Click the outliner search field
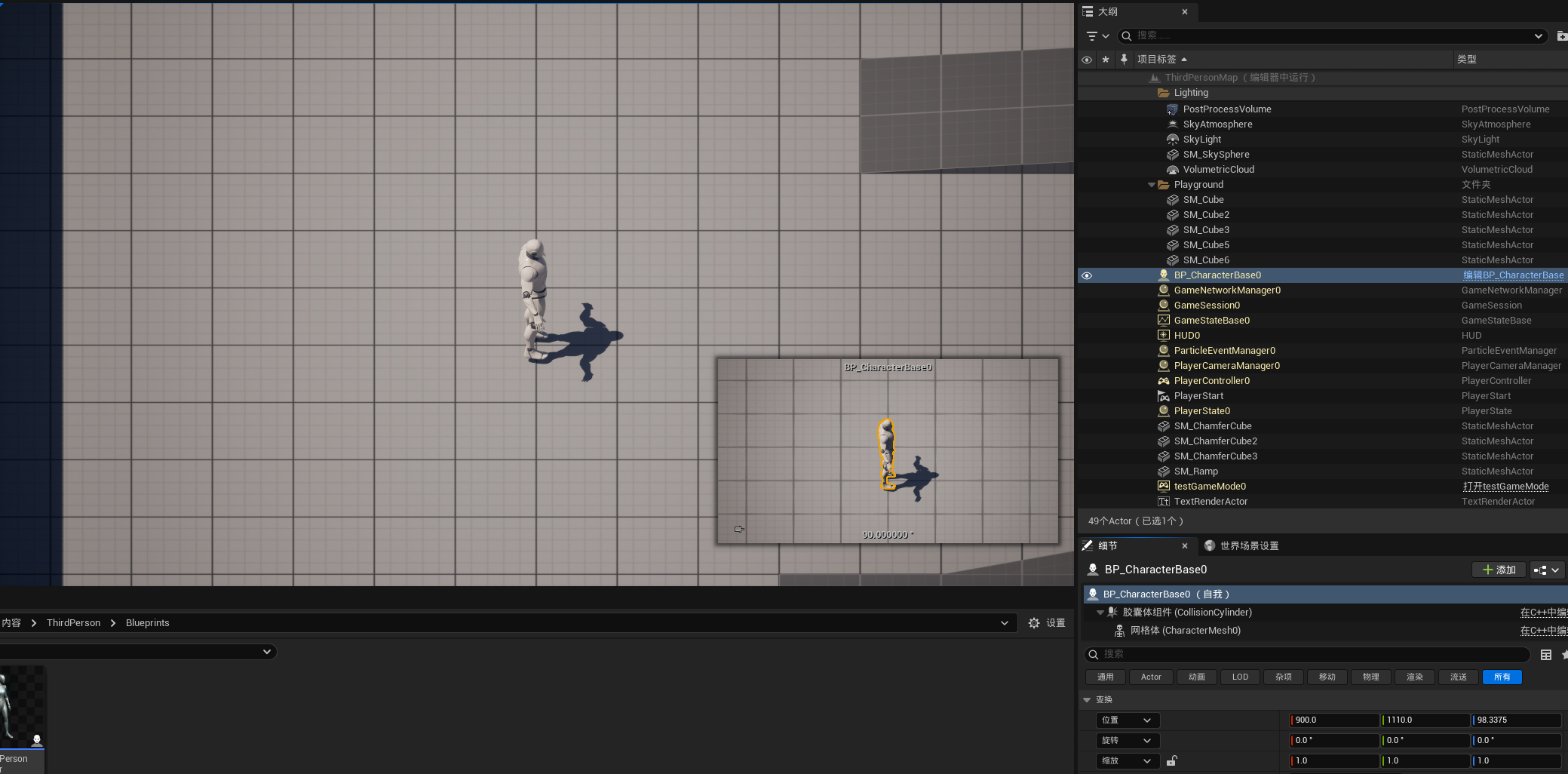Image resolution: width=1568 pixels, height=774 pixels. [x=1331, y=35]
